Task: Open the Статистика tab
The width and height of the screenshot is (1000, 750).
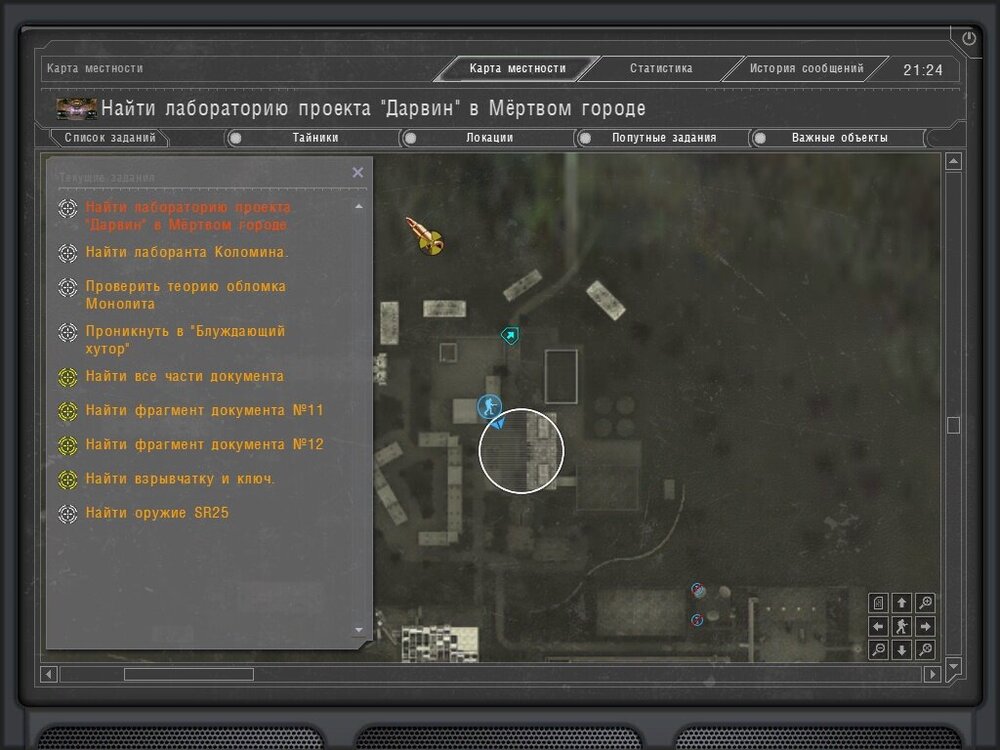Action: coord(661,68)
